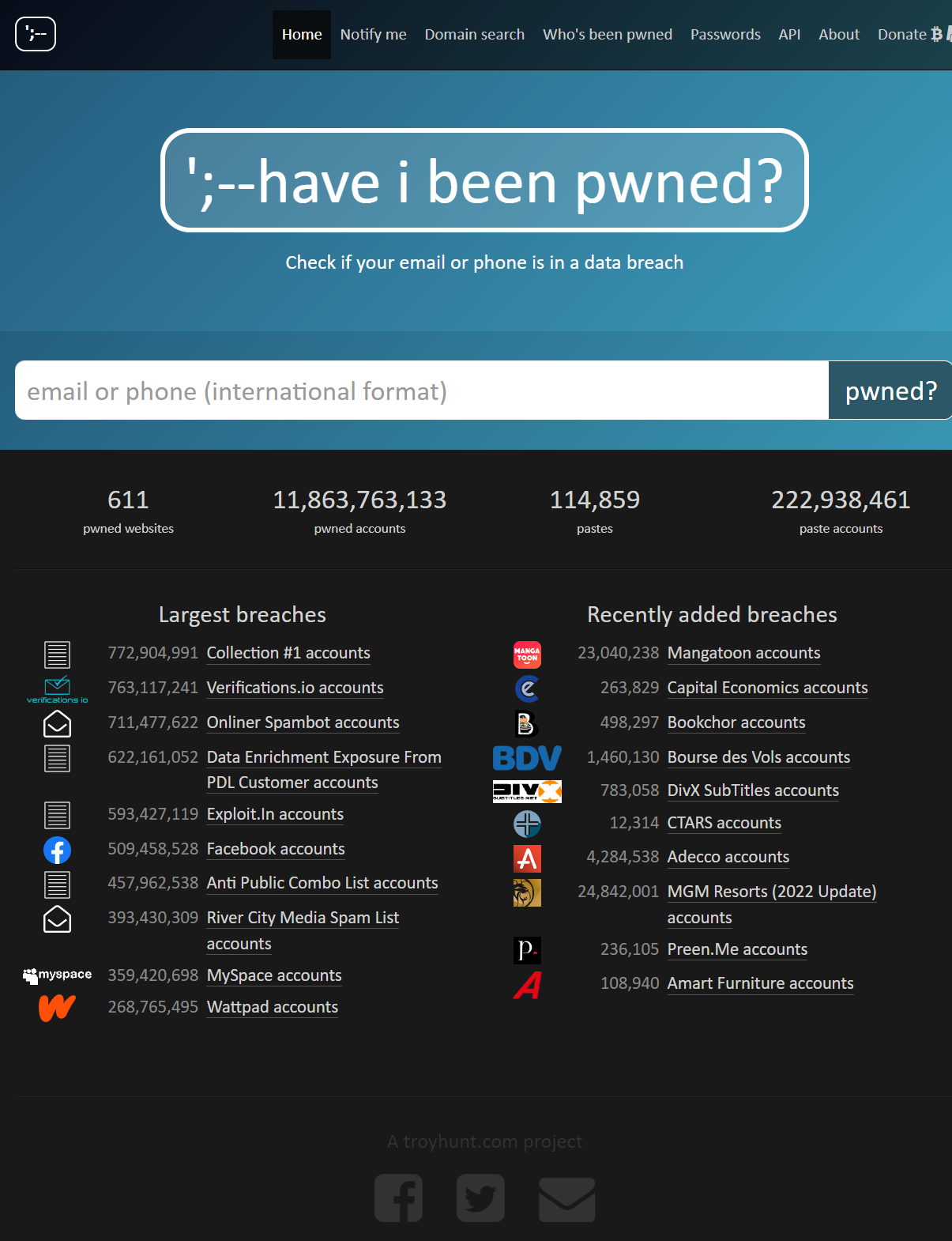
Task: Click the blue Facebook breach logo
Action: point(57,850)
